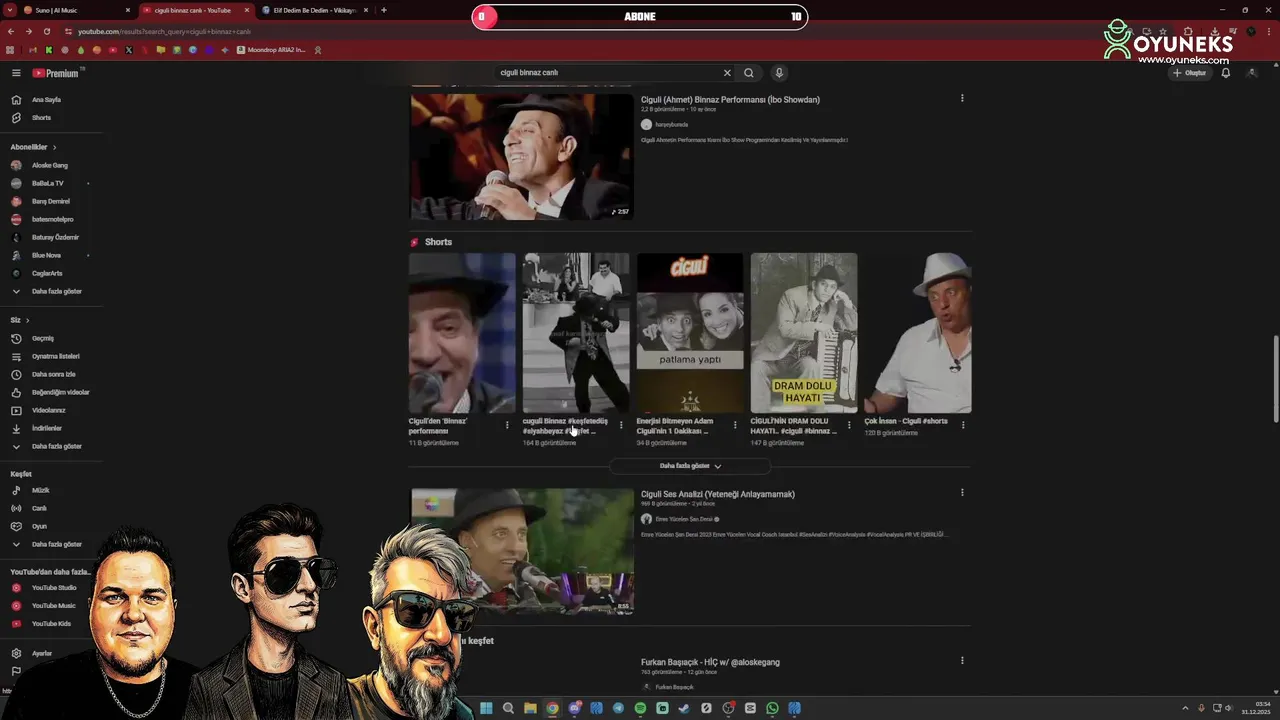
Task: Open options for Çok İnsan - Ciguli short
Action: (963, 425)
